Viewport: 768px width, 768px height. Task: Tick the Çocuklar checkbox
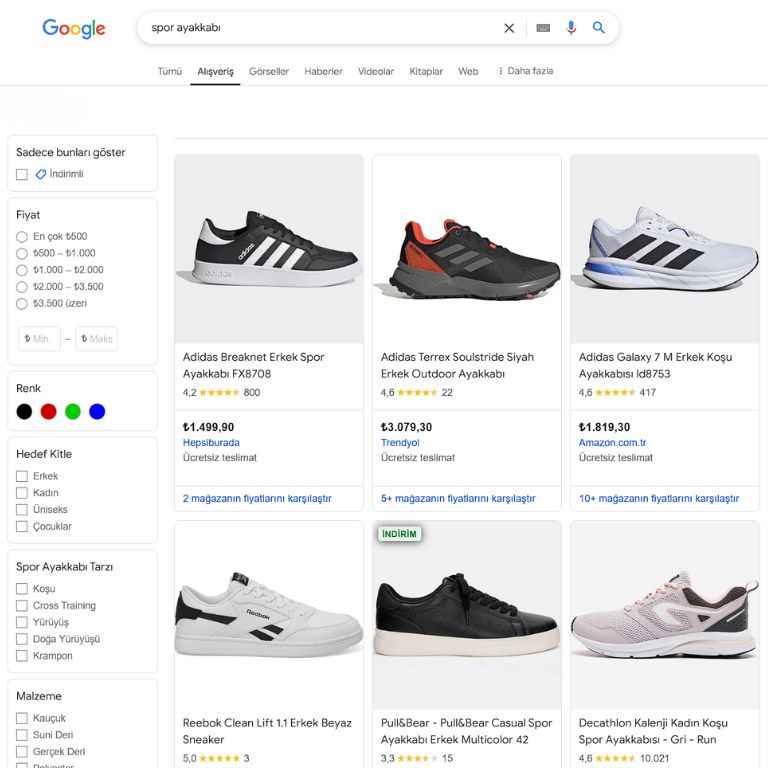pos(22,526)
